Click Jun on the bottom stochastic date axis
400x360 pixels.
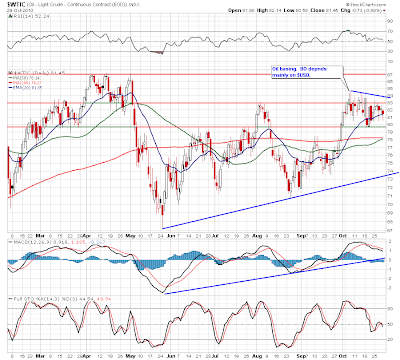pos(170,356)
